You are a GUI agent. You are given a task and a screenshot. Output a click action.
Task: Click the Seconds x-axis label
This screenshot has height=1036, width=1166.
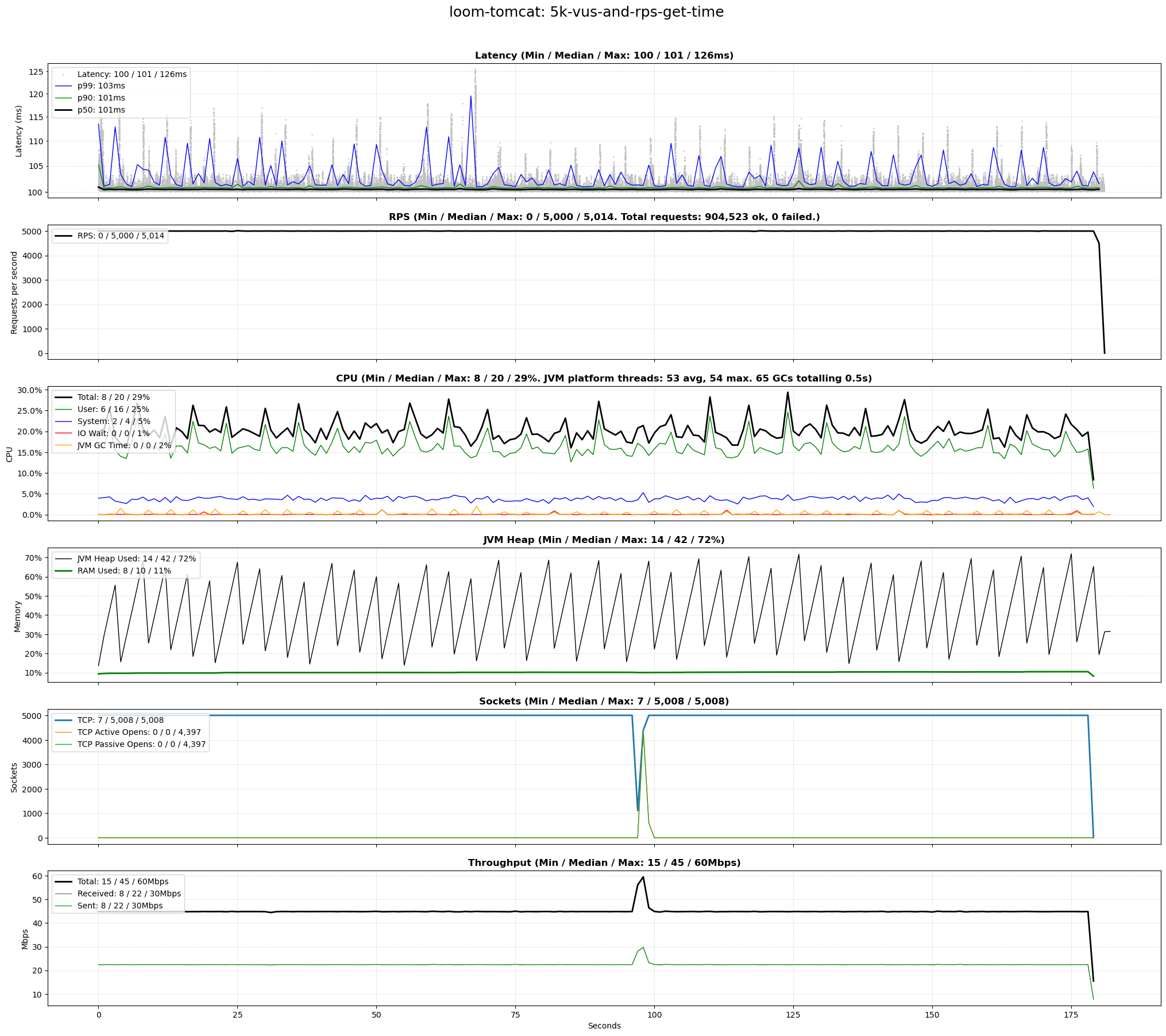click(604, 1026)
